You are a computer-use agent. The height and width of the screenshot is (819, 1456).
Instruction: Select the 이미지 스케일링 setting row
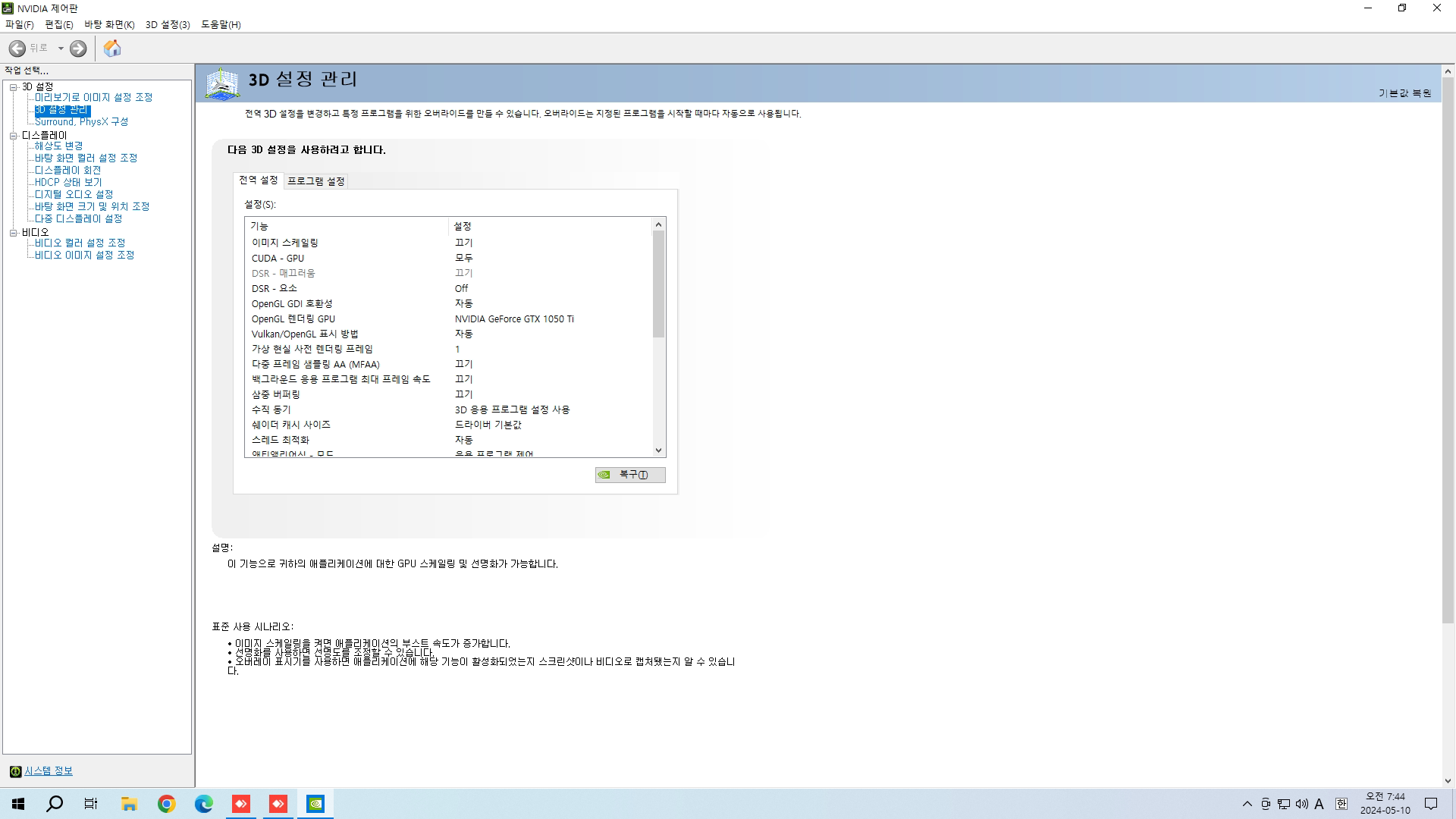pyautogui.click(x=449, y=243)
